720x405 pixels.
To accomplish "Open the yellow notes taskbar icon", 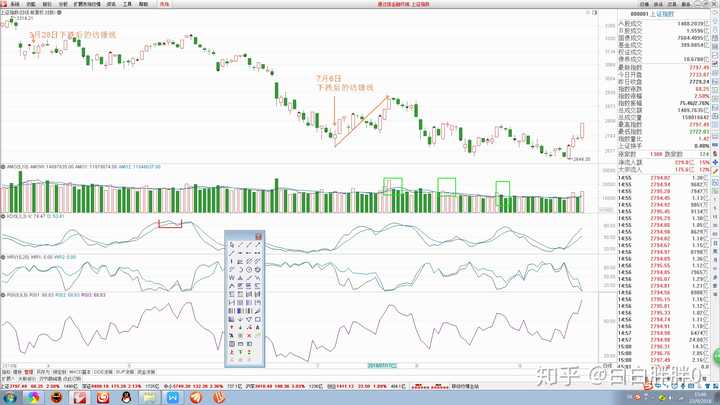I will tap(150, 398).
